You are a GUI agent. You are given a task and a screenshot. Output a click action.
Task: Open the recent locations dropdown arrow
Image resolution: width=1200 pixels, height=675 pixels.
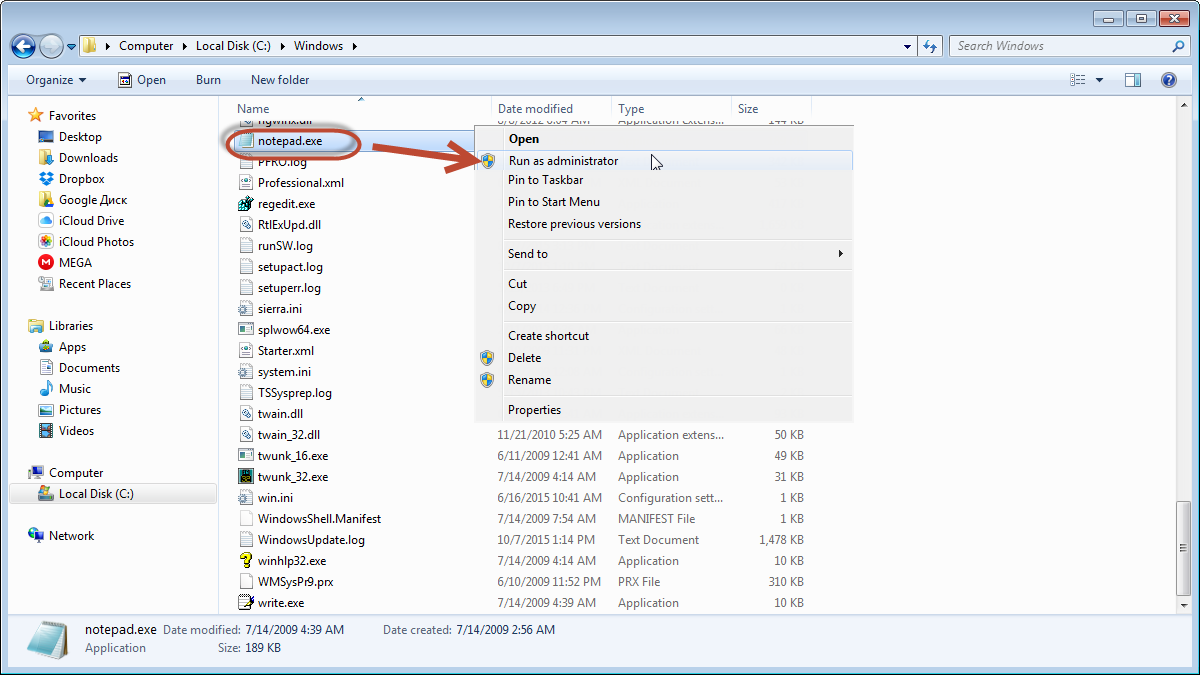click(x=72, y=47)
